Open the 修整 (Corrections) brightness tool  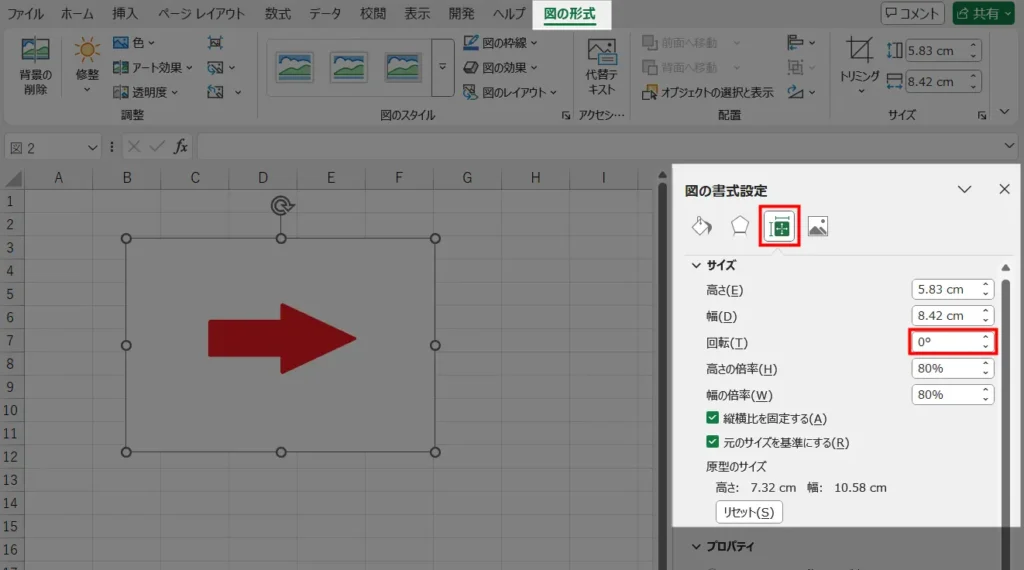tap(87, 60)
